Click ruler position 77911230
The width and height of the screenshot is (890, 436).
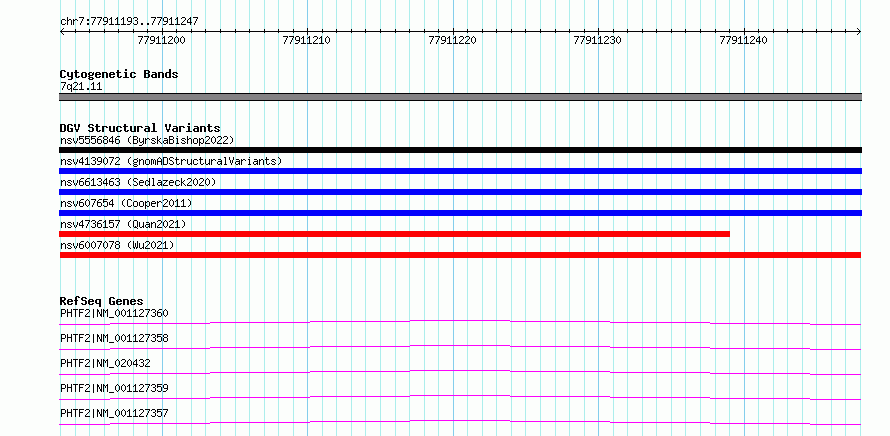[598, 40]
